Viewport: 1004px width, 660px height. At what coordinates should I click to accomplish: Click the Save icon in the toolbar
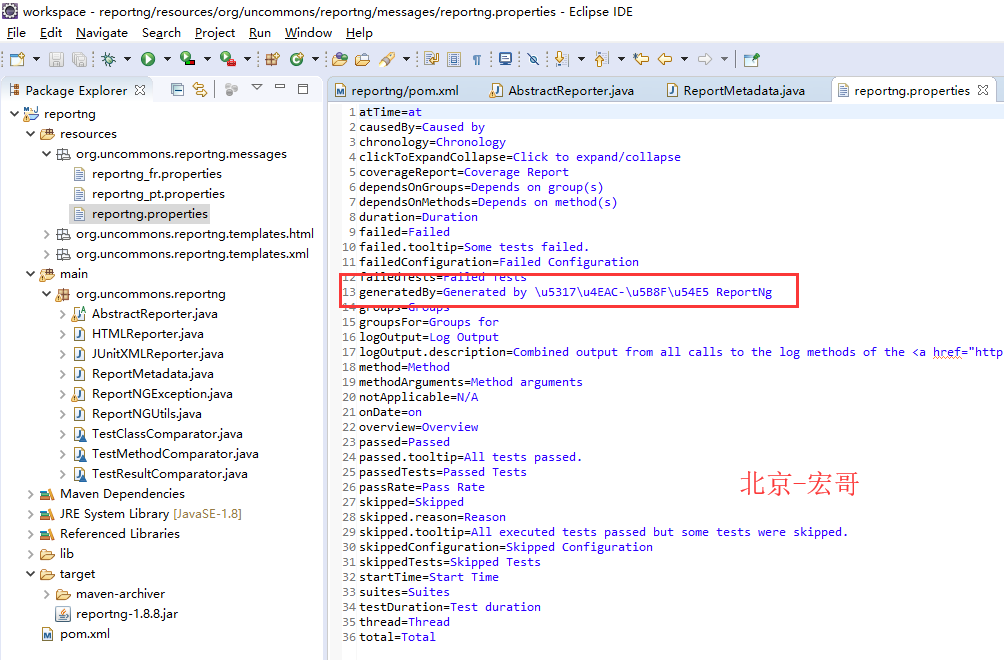point(56,60)
